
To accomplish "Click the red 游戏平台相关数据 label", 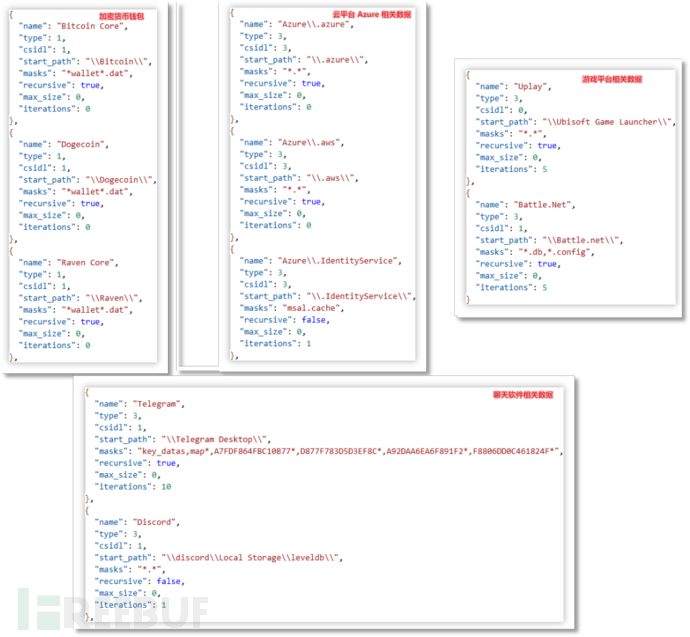I will click(x=613, y=79).
